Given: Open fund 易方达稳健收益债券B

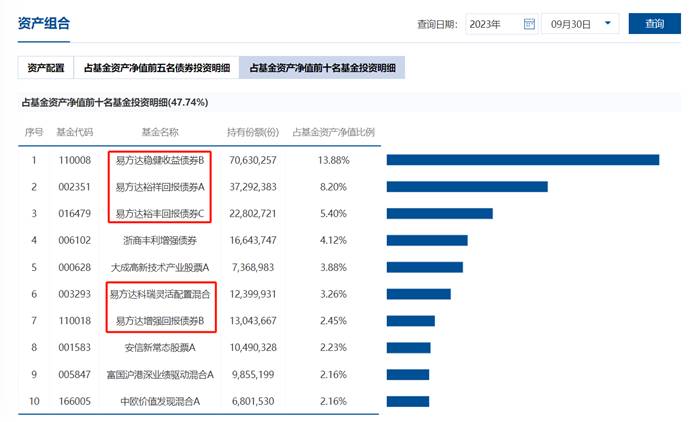Looking at the screenshot, I should coord(160,160).
